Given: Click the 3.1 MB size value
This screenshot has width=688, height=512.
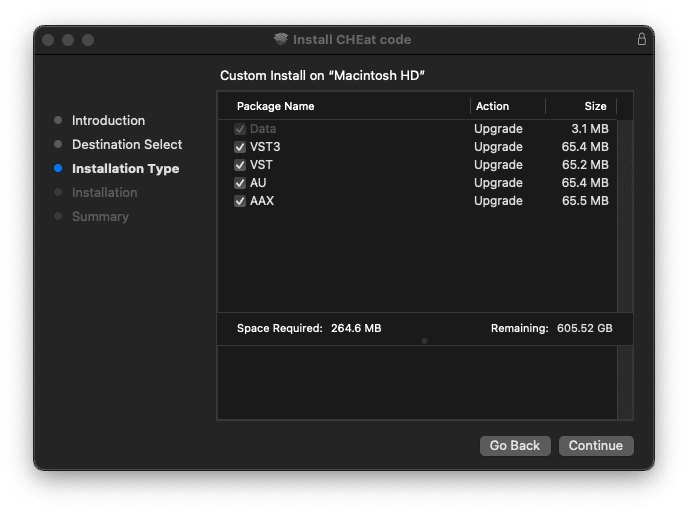Looking at the screenshot, I should tap(590, 129).
